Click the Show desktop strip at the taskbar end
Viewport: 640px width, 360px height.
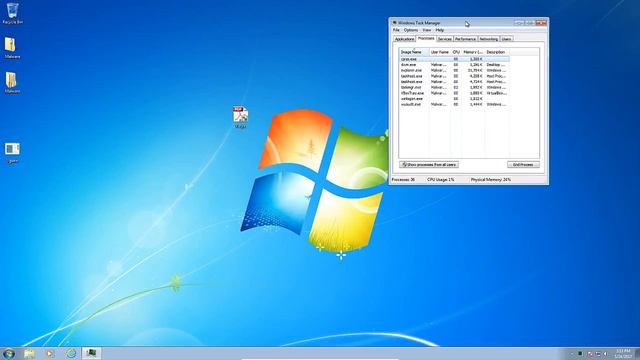(x=638, y=354)
